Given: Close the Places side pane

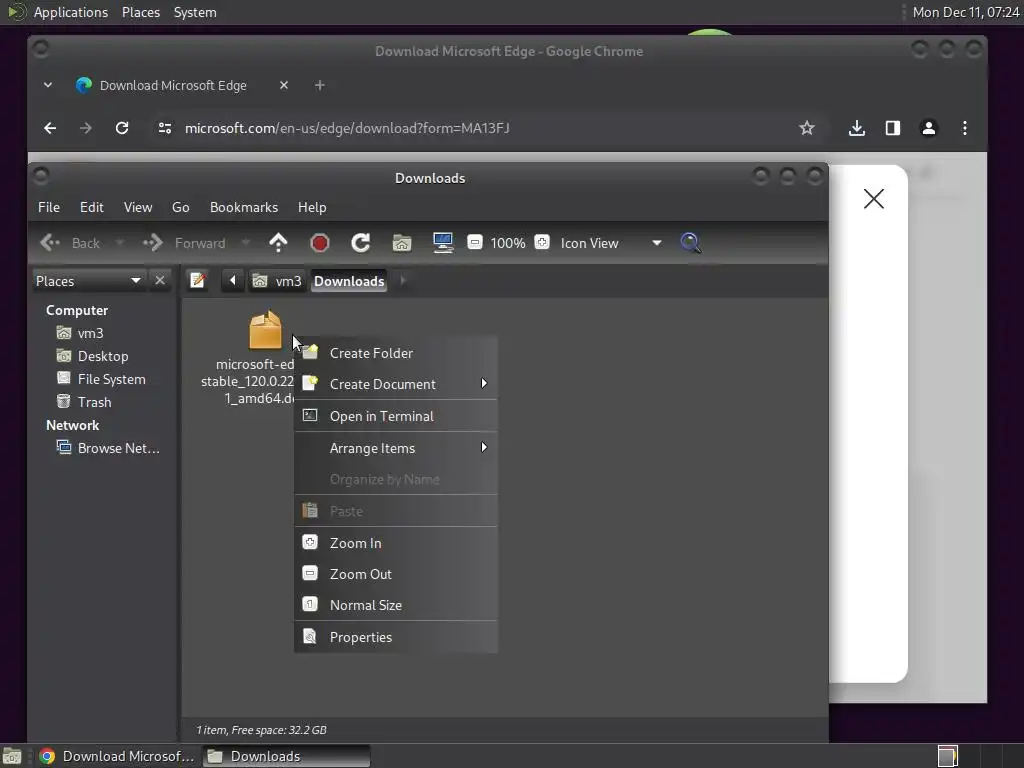Looking at the screenshot, I should pyautogui.click(x=160, y=280).
